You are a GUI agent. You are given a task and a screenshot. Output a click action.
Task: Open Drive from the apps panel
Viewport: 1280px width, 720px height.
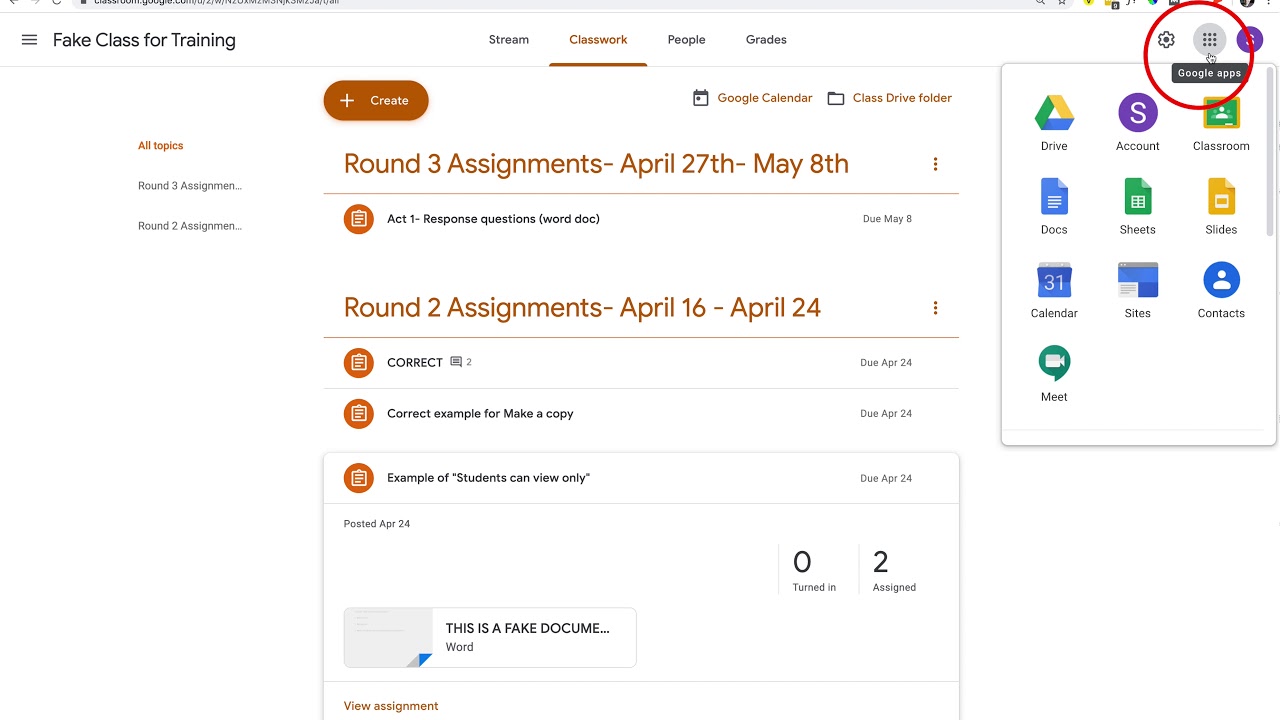(x=1054, y=123)
